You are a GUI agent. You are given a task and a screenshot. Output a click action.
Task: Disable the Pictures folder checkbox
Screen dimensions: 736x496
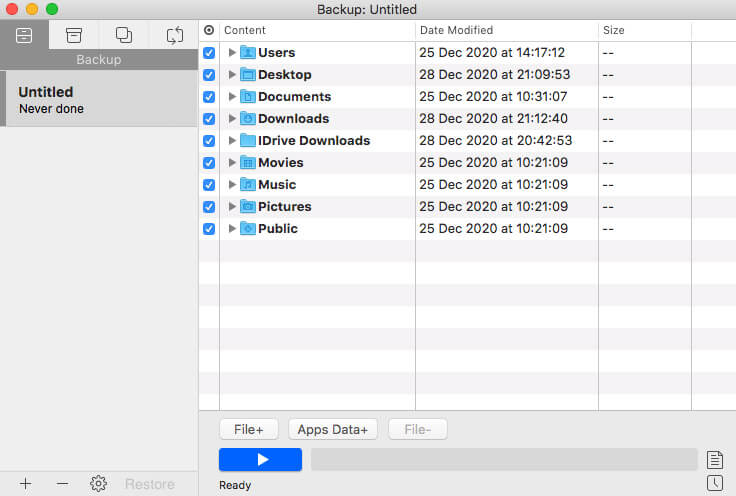click(x=209, y=207)
